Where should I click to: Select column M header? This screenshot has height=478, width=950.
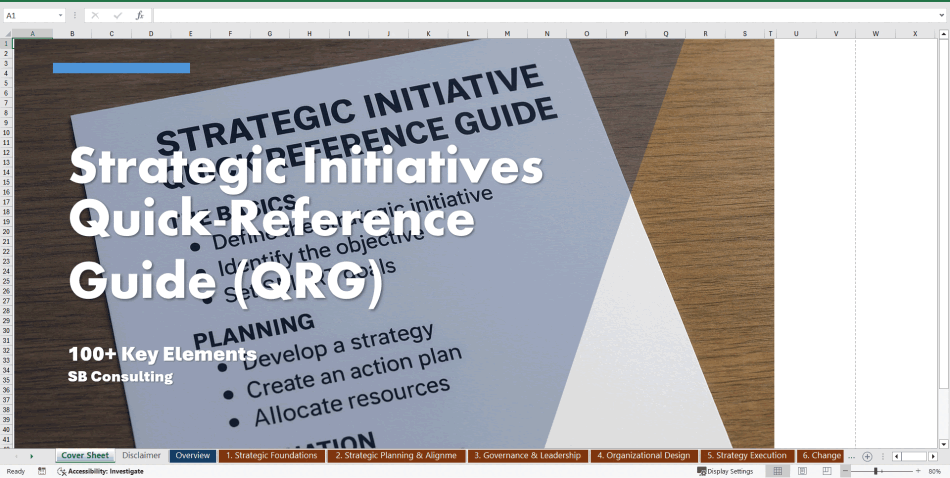pos(507,34)
